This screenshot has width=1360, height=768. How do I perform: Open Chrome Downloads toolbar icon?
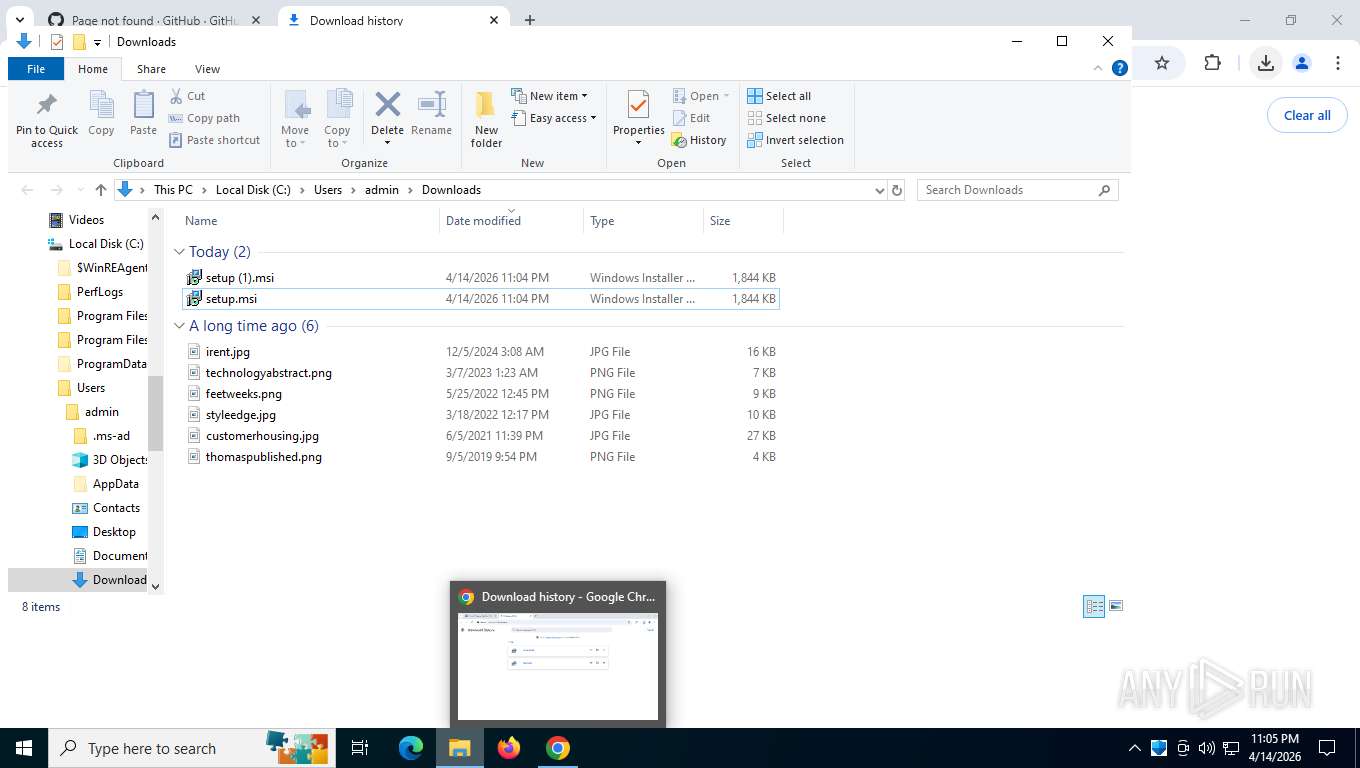pyautogui.click(x=1265, y=63)
